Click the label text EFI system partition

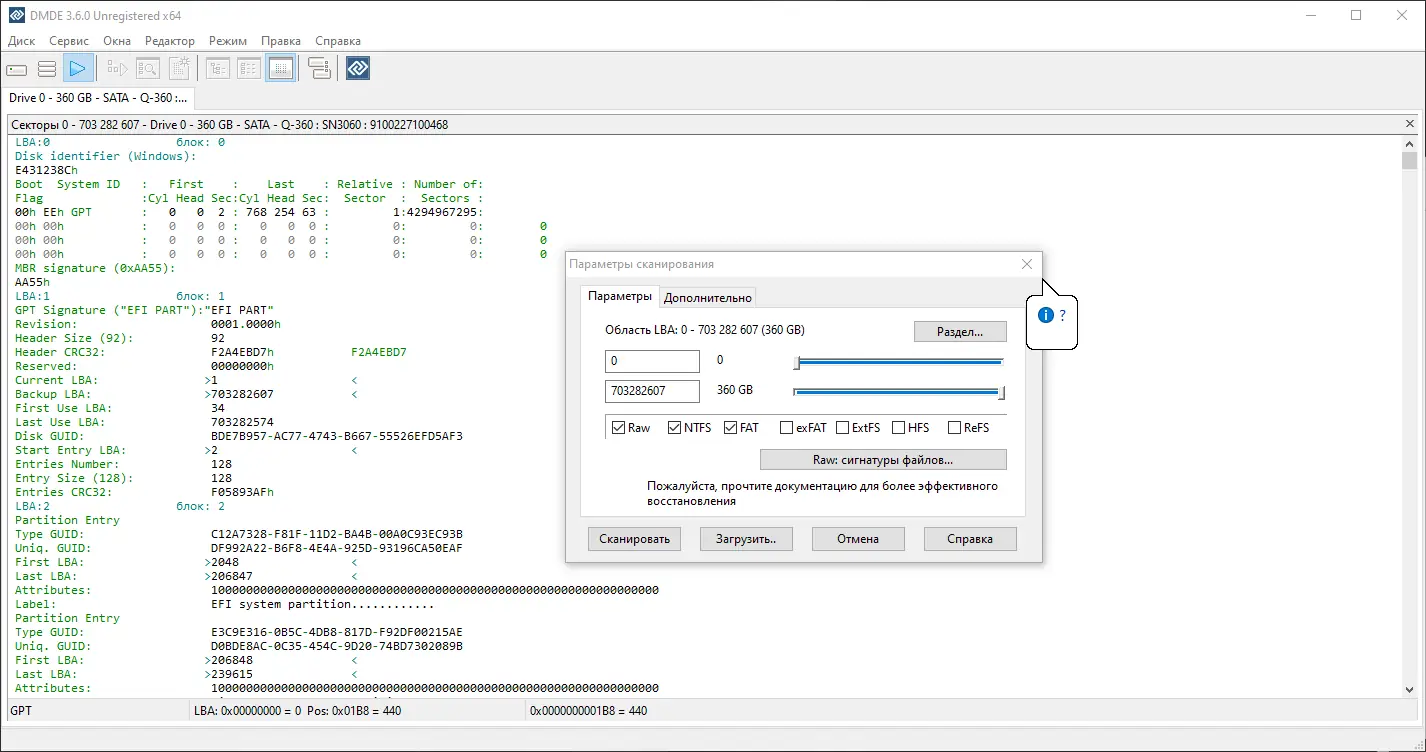coord(281,604)
